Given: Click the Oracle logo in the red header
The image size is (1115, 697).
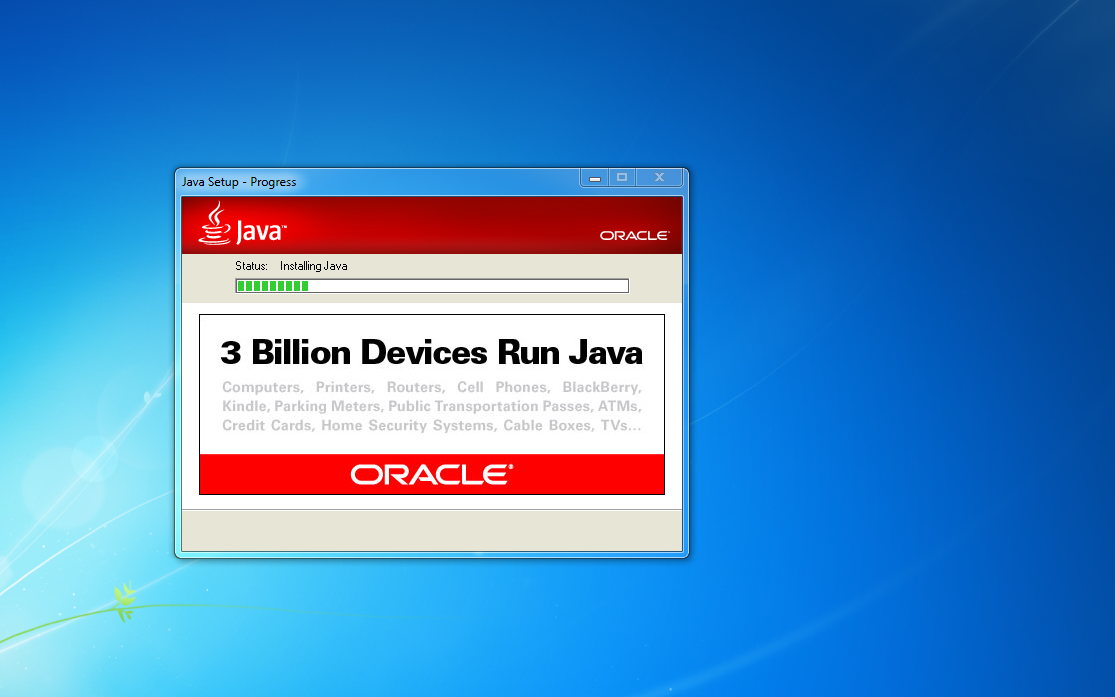Looking at the screenshot, I should coord(634,235).
